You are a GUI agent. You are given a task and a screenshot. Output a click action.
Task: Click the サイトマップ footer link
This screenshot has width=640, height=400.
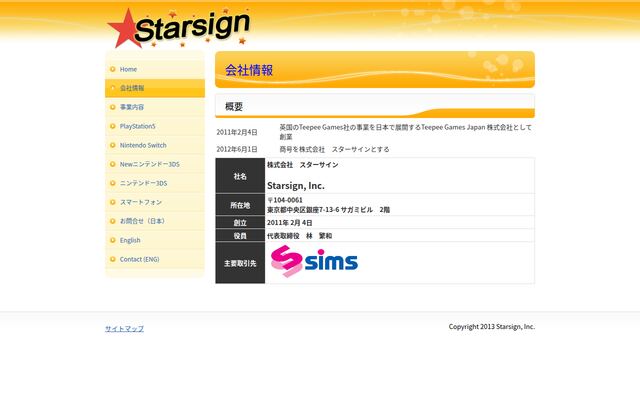pyautogui.click(x=124, y=329)
